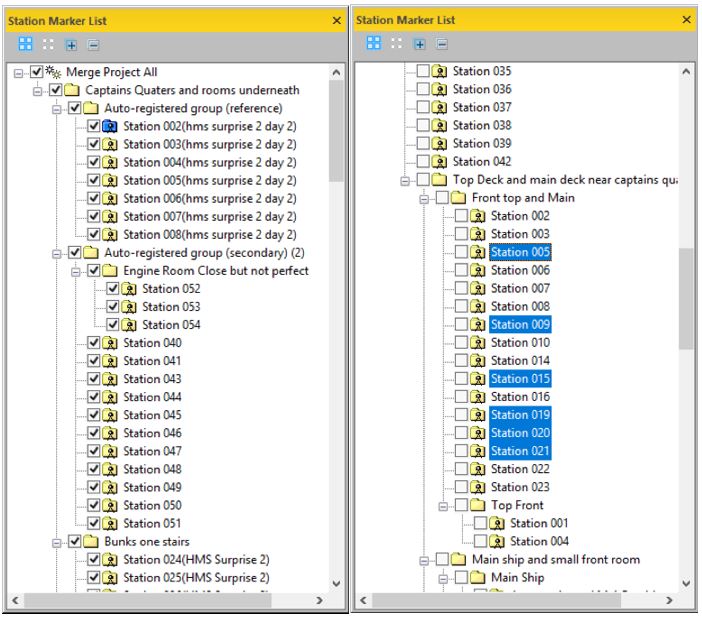702x617 pixels.
Task: Select Station 054 tree item
Action: 171,325
